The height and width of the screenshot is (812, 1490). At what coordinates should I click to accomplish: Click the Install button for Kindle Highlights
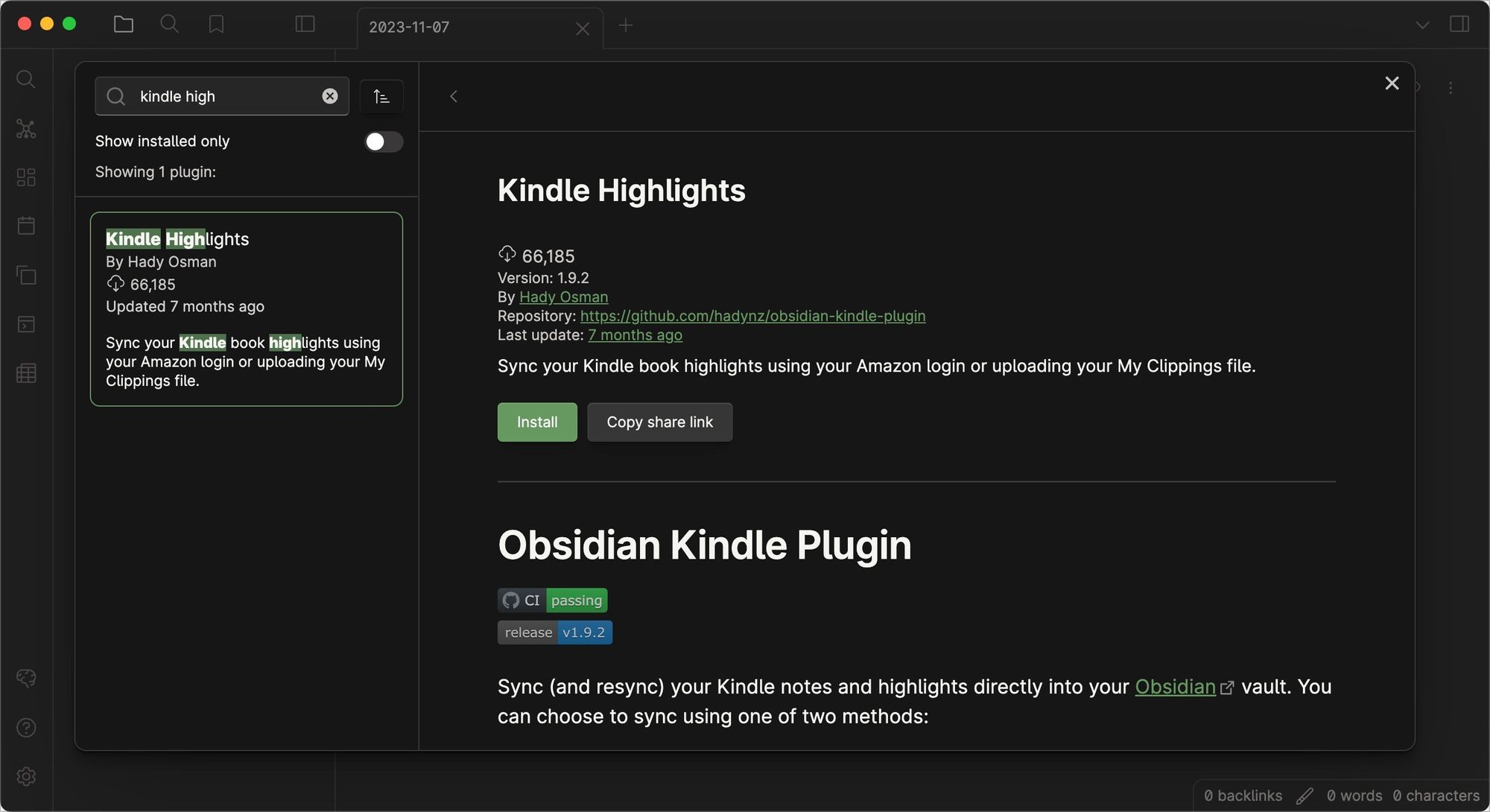537,421
